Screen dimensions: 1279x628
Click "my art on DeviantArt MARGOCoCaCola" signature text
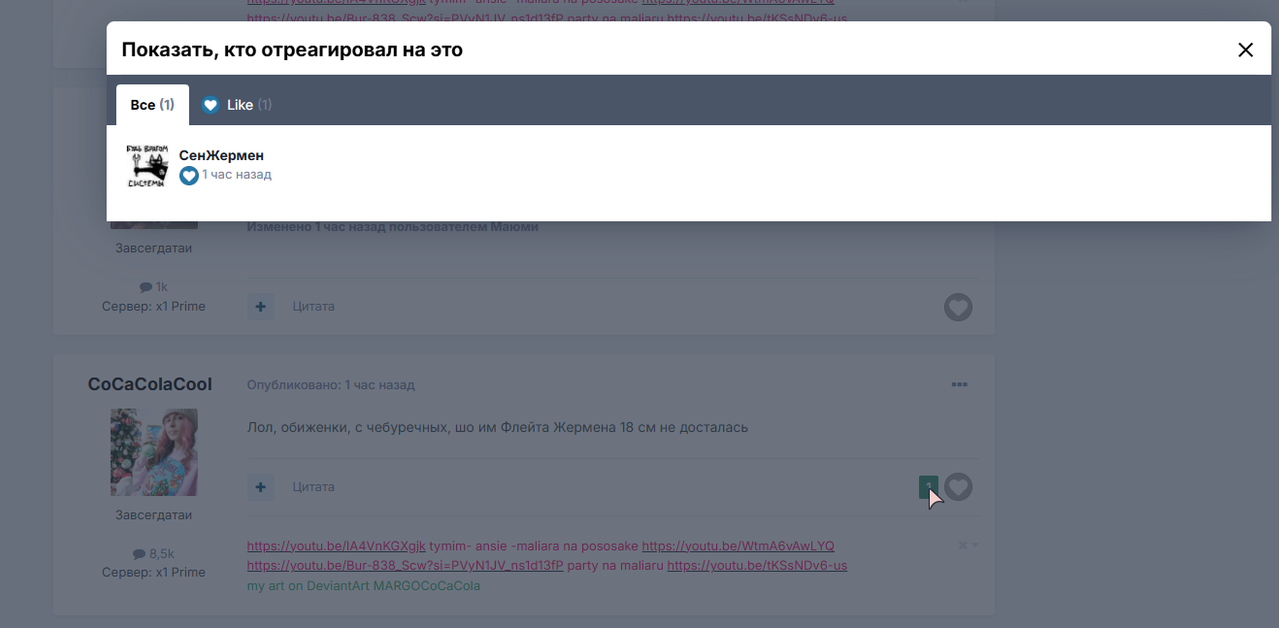point(364,585)
